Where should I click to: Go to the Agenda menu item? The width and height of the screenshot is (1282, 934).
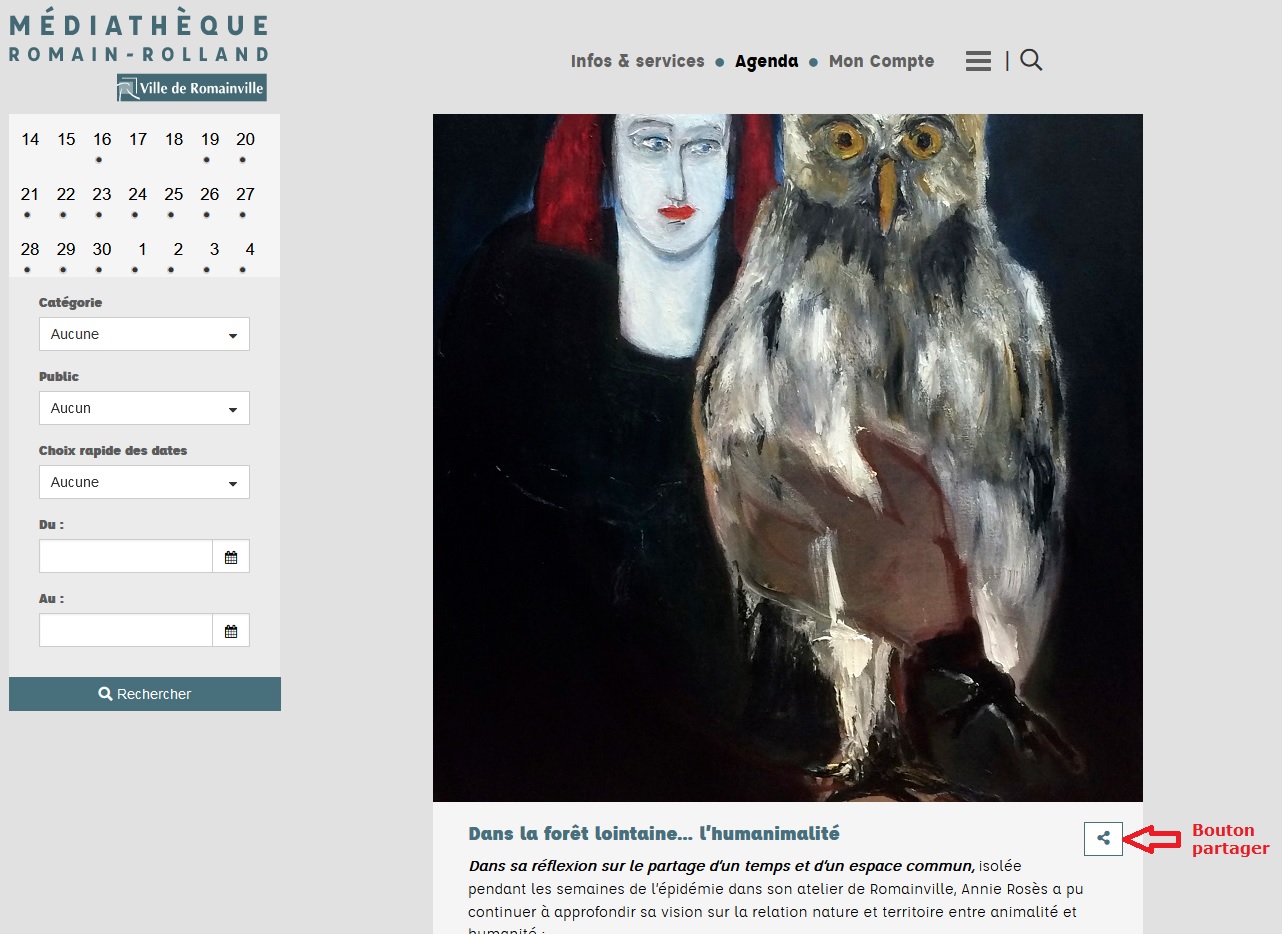tap(766, 61)
